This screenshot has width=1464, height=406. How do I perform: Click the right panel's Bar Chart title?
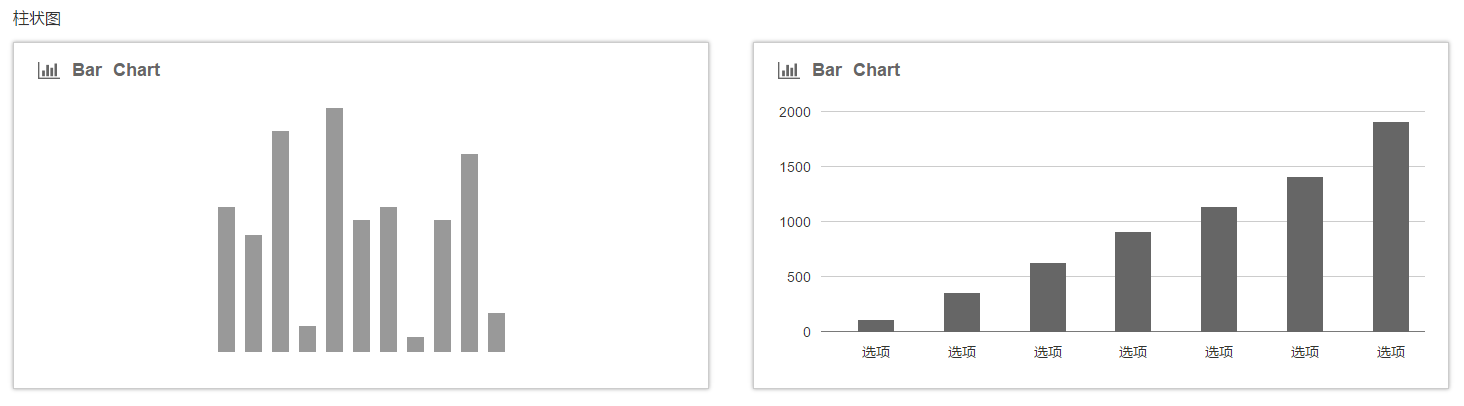click(856, 70)
